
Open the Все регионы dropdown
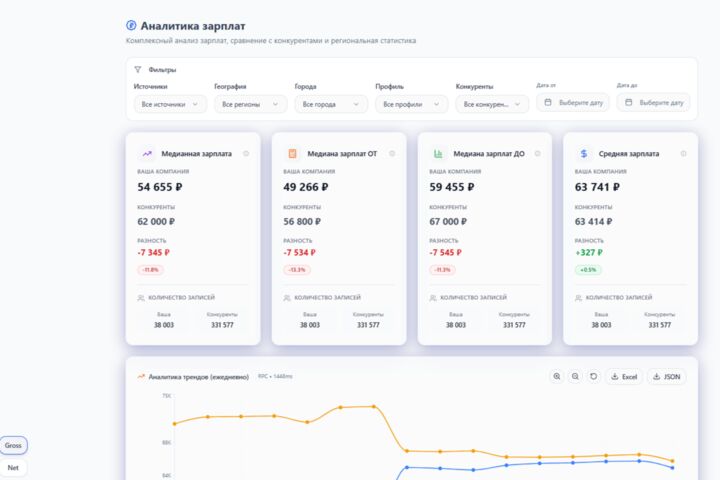[x=251, y=104]
